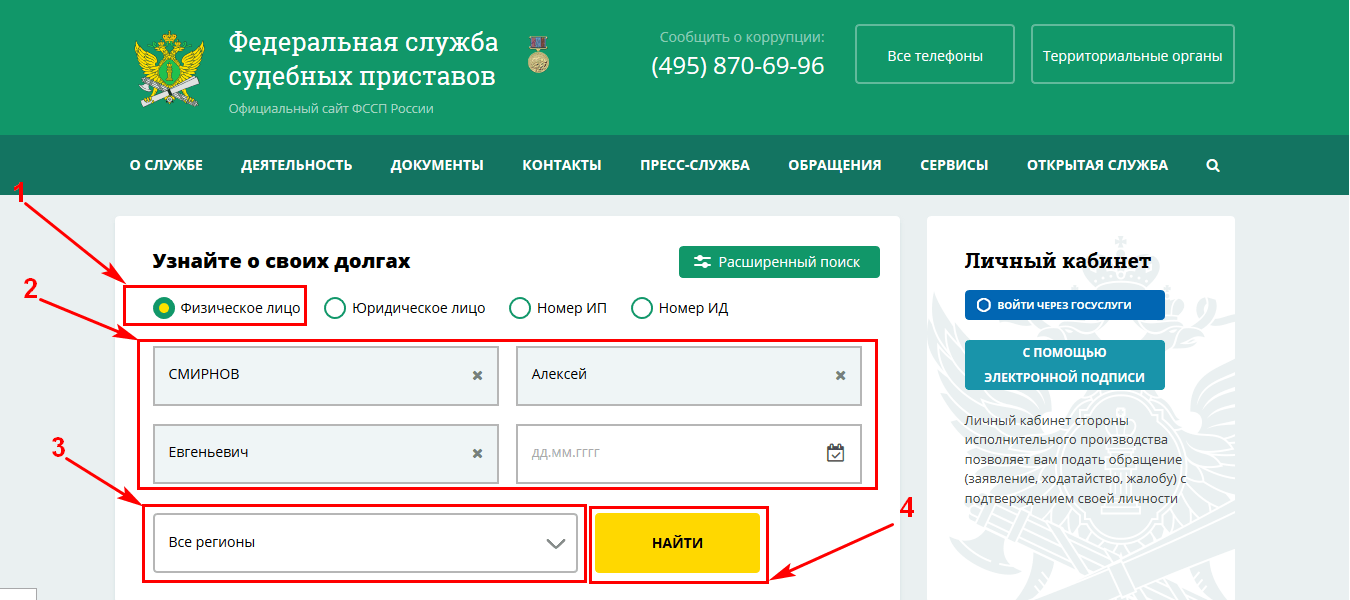Viewport: 1350px width, 600px height.
Task: Open the СЕРВИСЫ menu
Action: [954, 166]
